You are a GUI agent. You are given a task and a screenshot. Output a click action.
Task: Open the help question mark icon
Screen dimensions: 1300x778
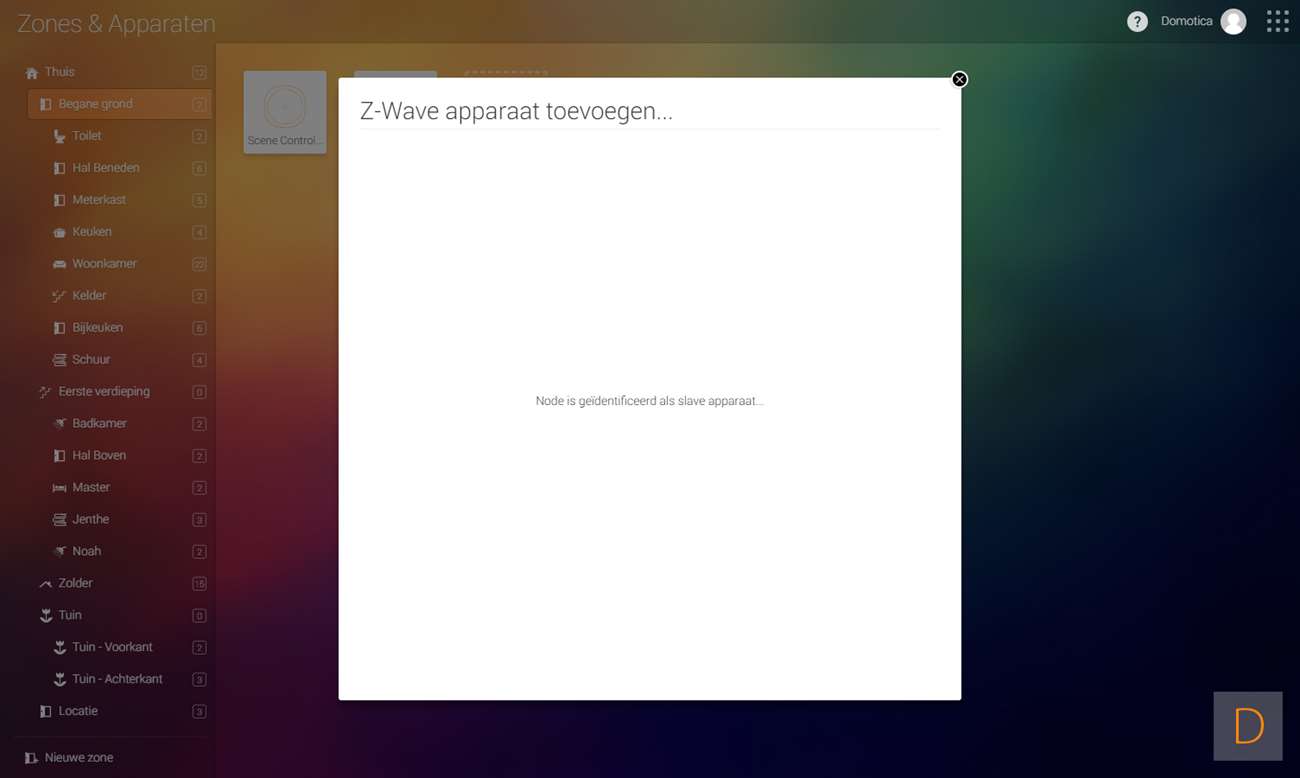pos(1137,22)
